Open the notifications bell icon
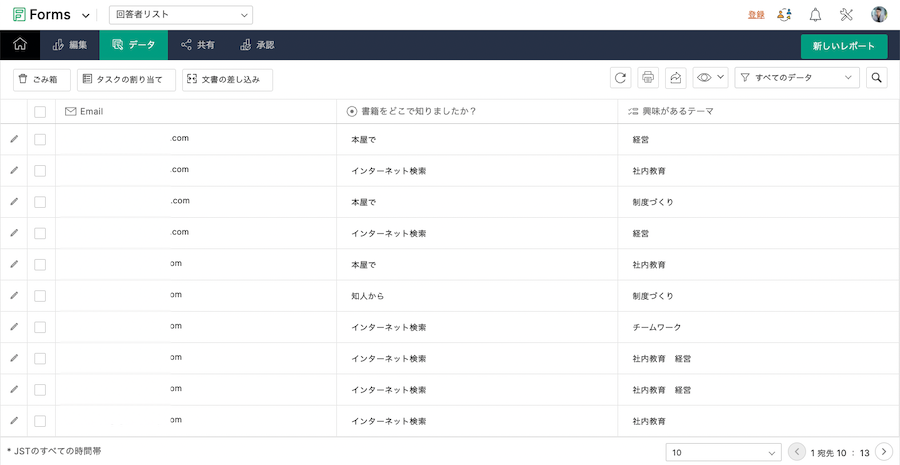This screenshot has width=900, height=465. [x=815, y=15]
